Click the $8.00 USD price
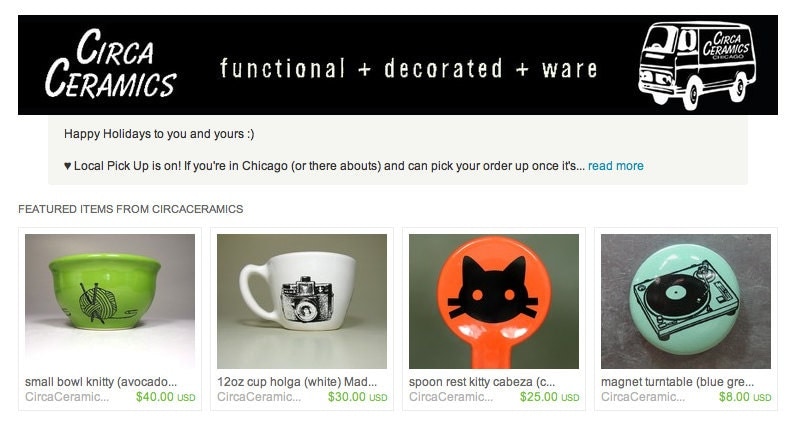The image size is (794, 424). point(745,397)
